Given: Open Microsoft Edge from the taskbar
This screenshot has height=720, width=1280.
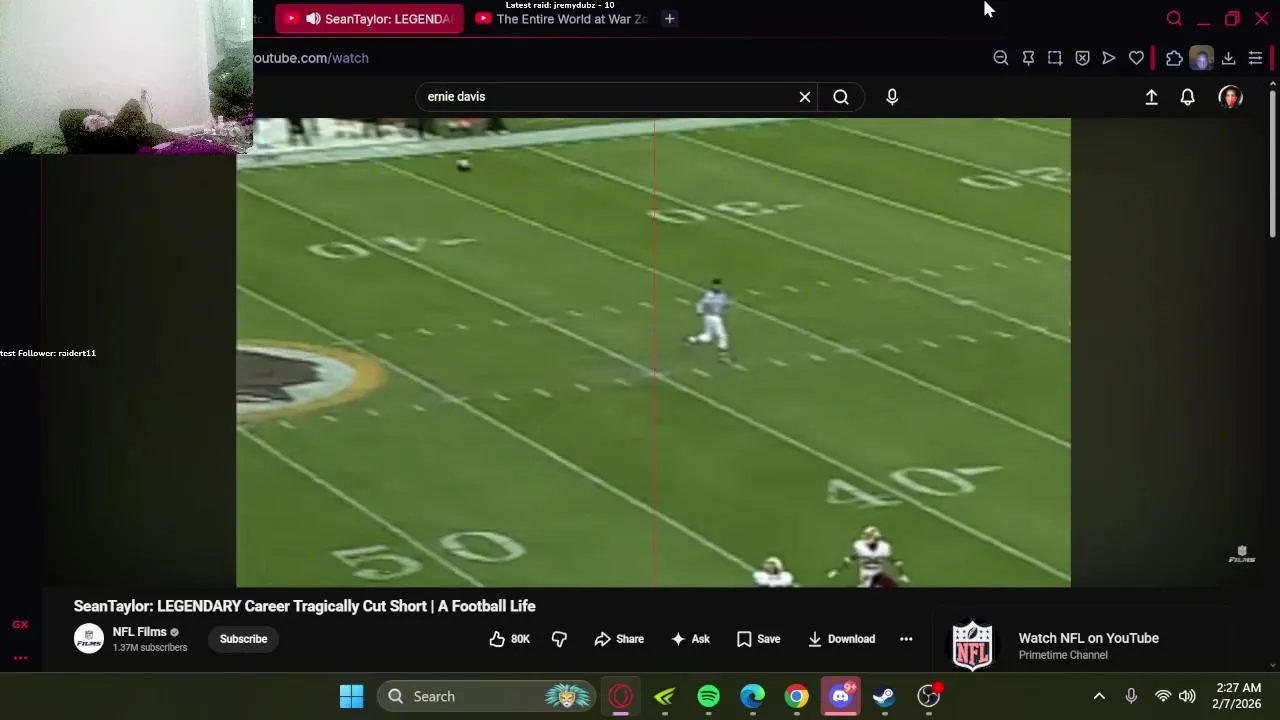Looking at the screenshot, I should (x=752, y=696).
